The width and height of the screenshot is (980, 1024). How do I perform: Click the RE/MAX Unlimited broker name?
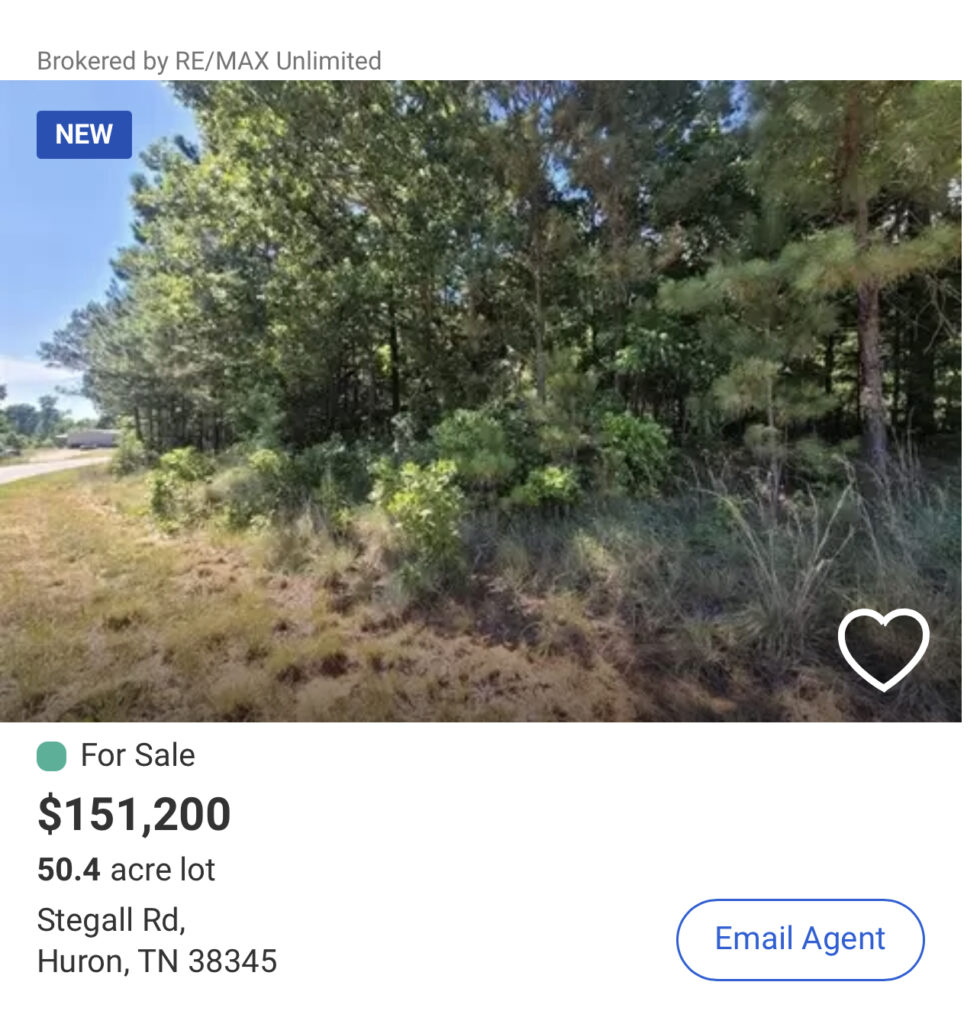point(278,61)
